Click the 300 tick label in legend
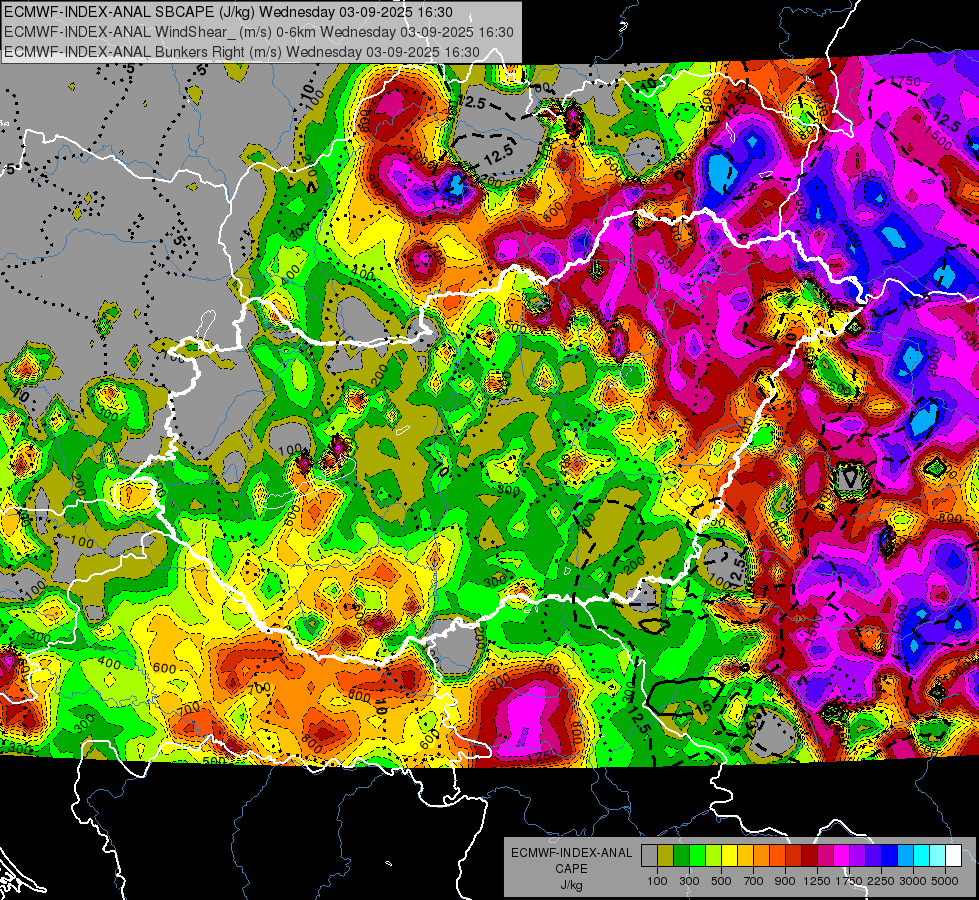Viewport: 979px width, 900px height. click(x=689, y=881)
